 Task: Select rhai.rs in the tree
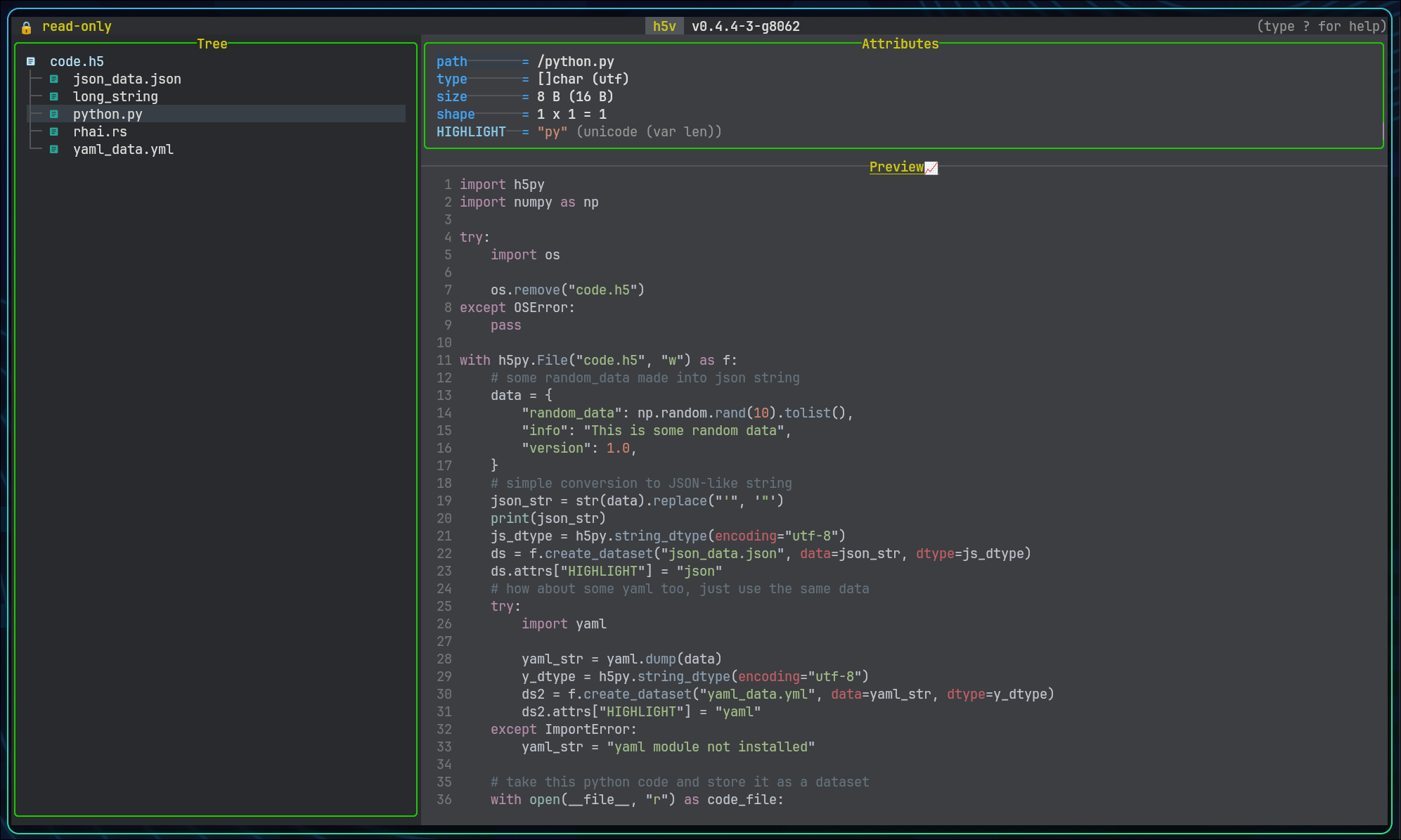(x=100, y=131)
